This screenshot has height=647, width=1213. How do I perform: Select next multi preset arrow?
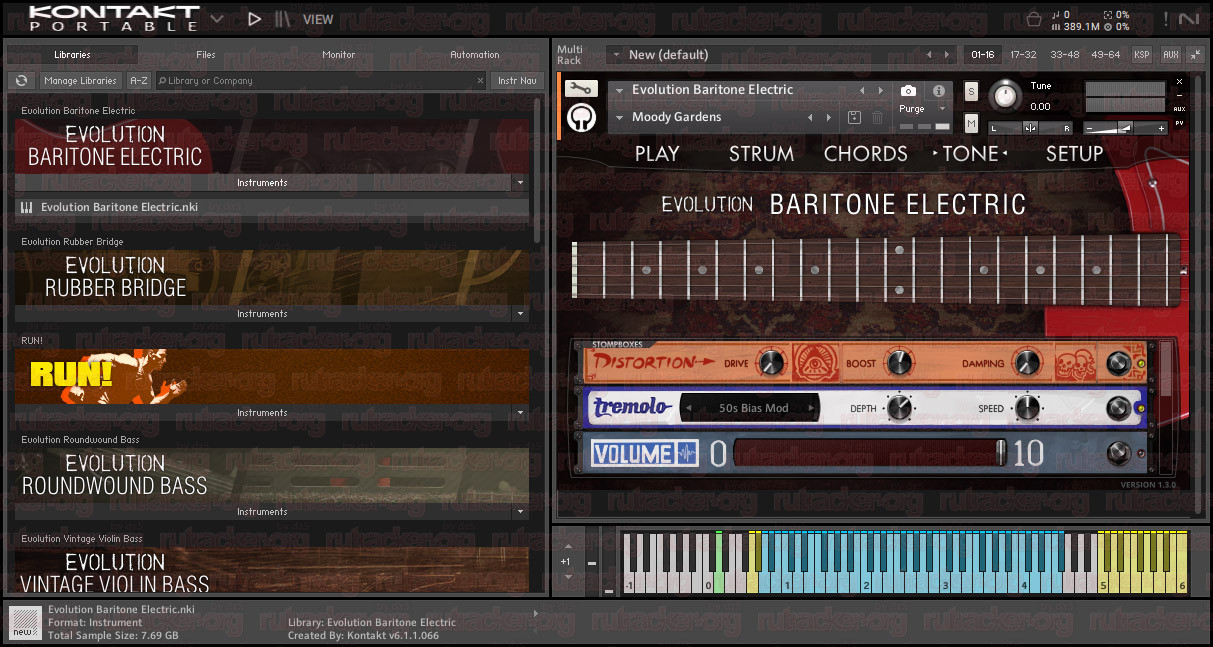(x=948, y=55)
